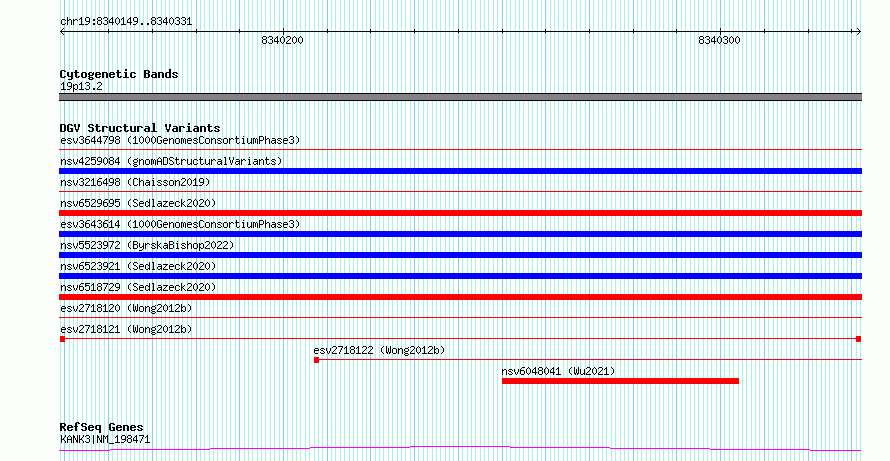
Task: Click the left arrow of the ruler
Action: 62,32
